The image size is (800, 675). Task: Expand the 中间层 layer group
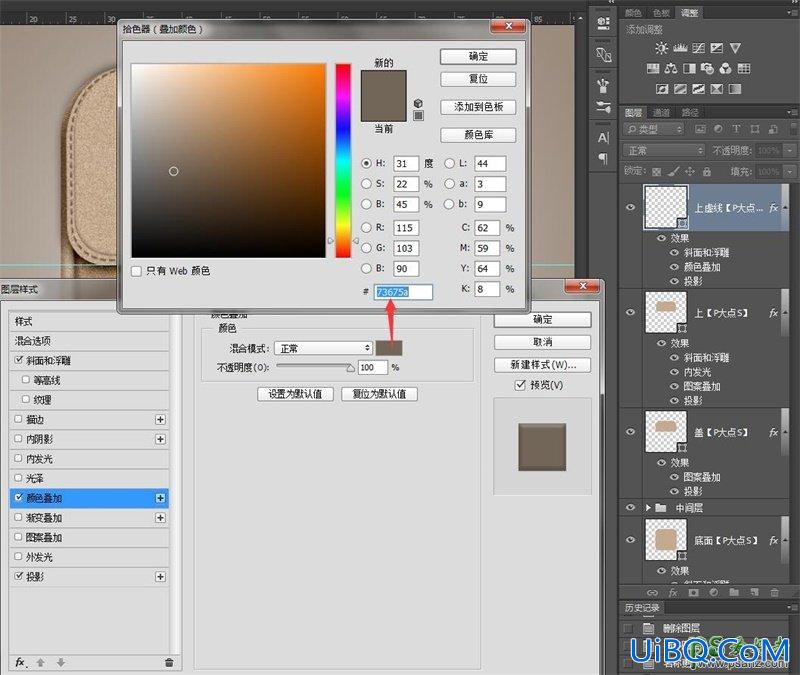(648, 508)
